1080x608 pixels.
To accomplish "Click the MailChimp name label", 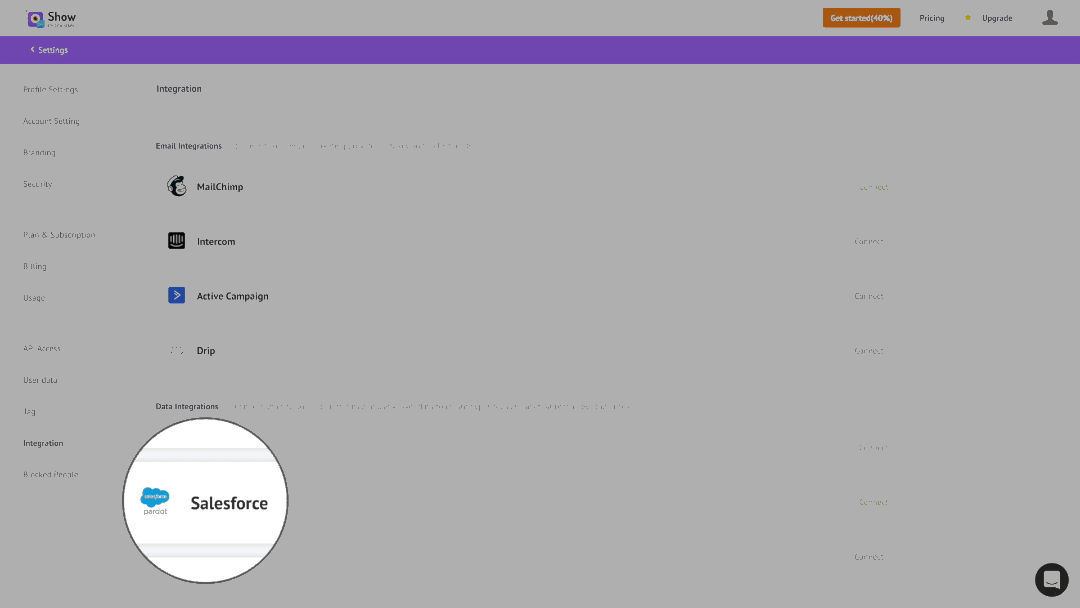I will (220, 187).
